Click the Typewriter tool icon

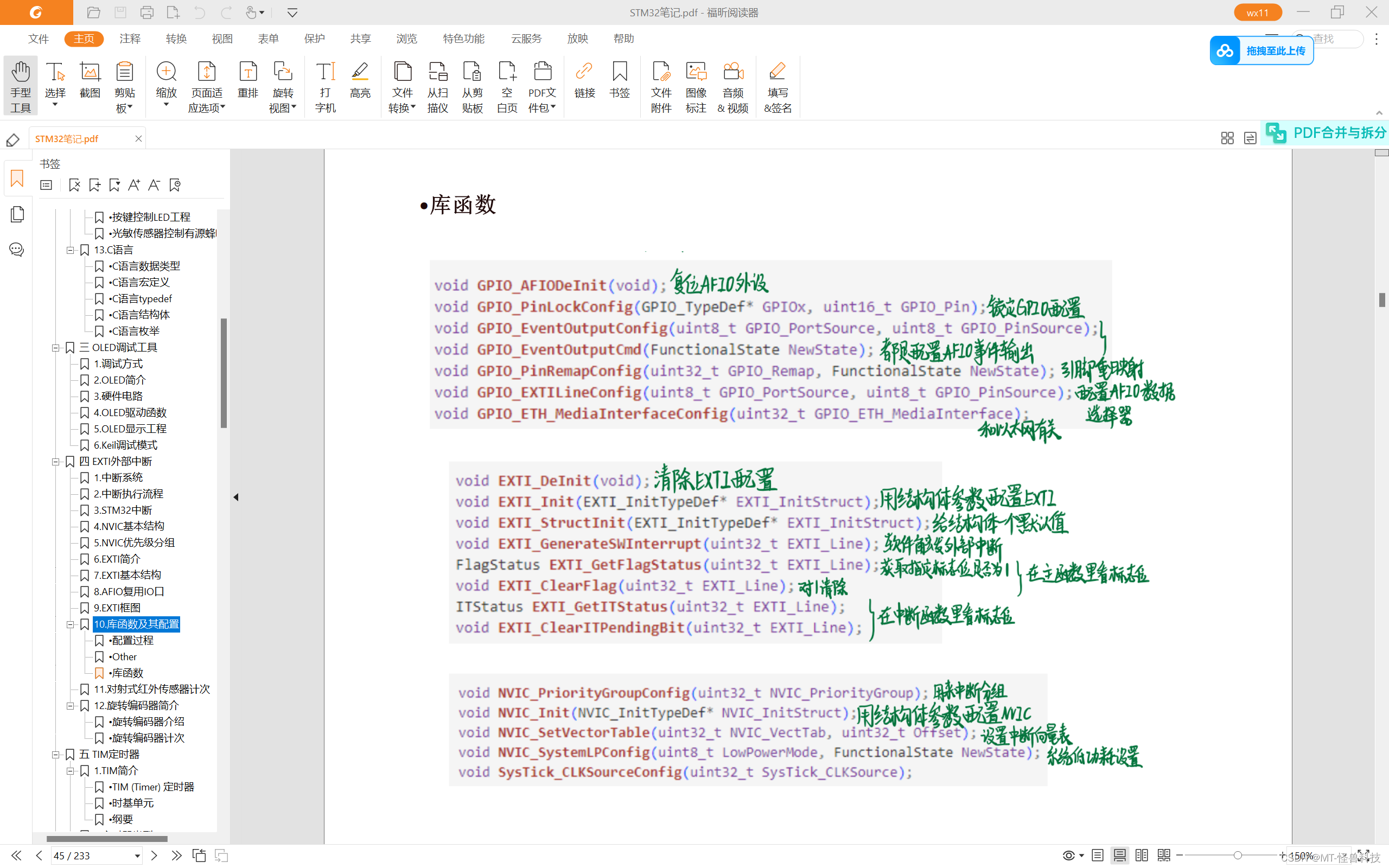coord(325,86)
